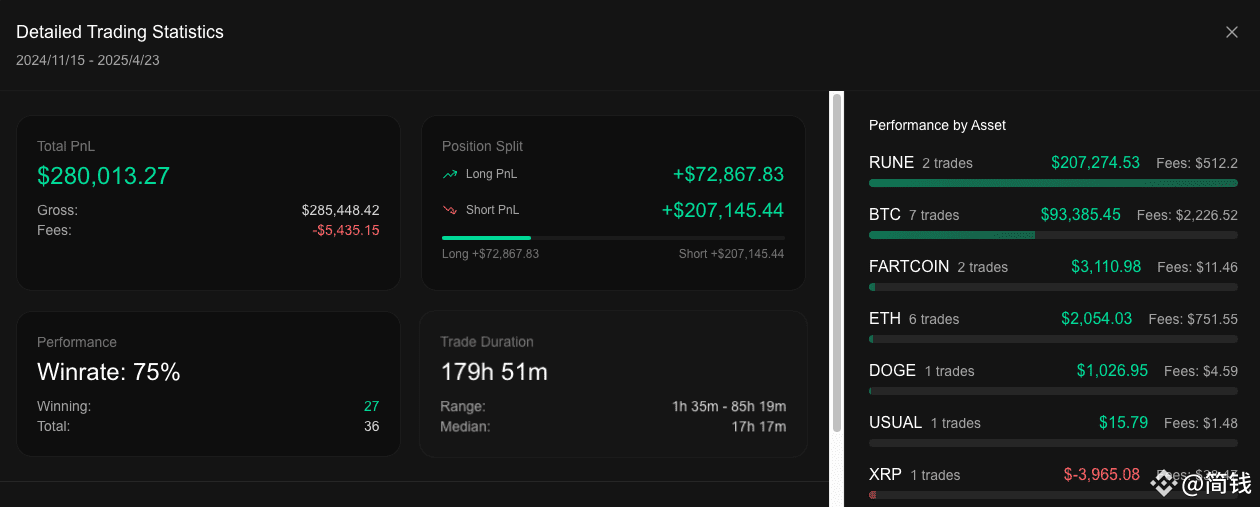This screenshot has height=507, width=1260.
Task: Click the vertical scrollbar beside the stats cards
Action: tap(837, 264)
